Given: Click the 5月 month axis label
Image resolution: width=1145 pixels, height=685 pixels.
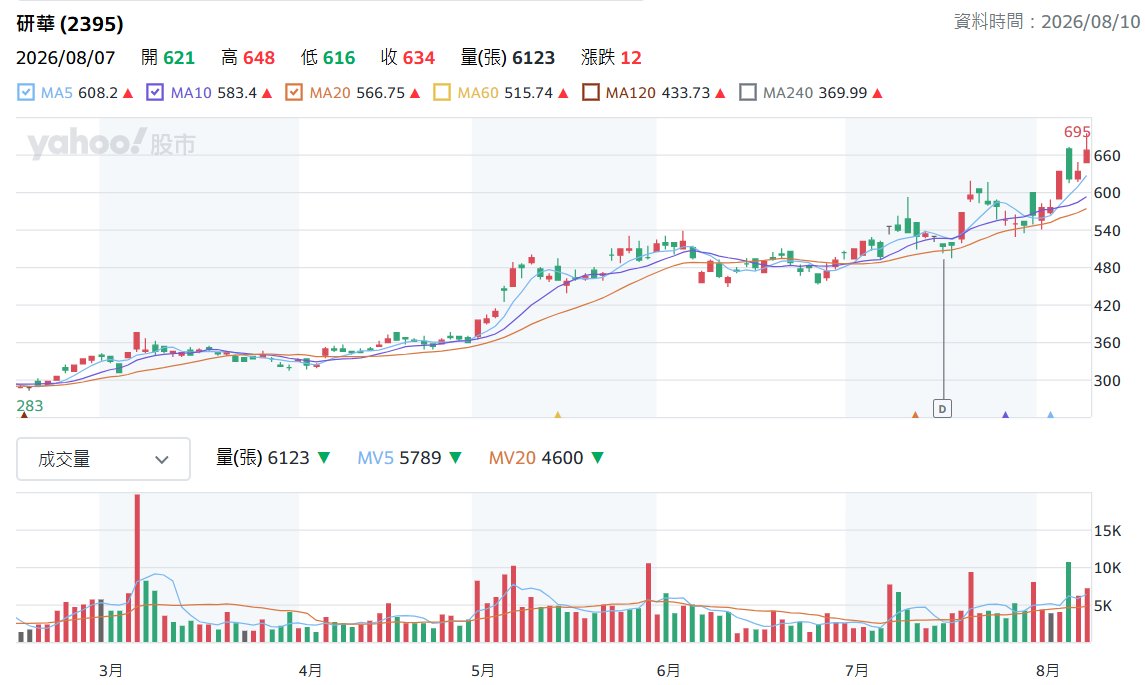Looking at the screenshot, I should click(x=483, y=670).
